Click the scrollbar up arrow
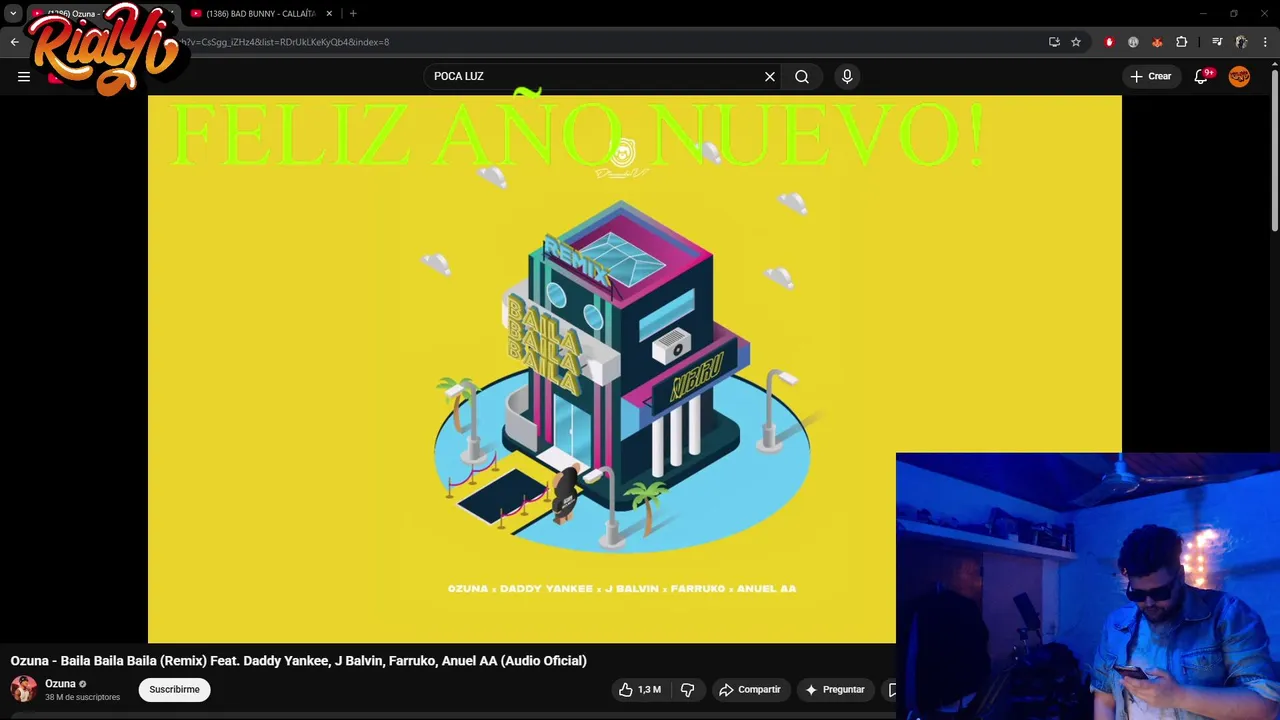Viewport: 1280px width, 720px height. point(1274,66)
